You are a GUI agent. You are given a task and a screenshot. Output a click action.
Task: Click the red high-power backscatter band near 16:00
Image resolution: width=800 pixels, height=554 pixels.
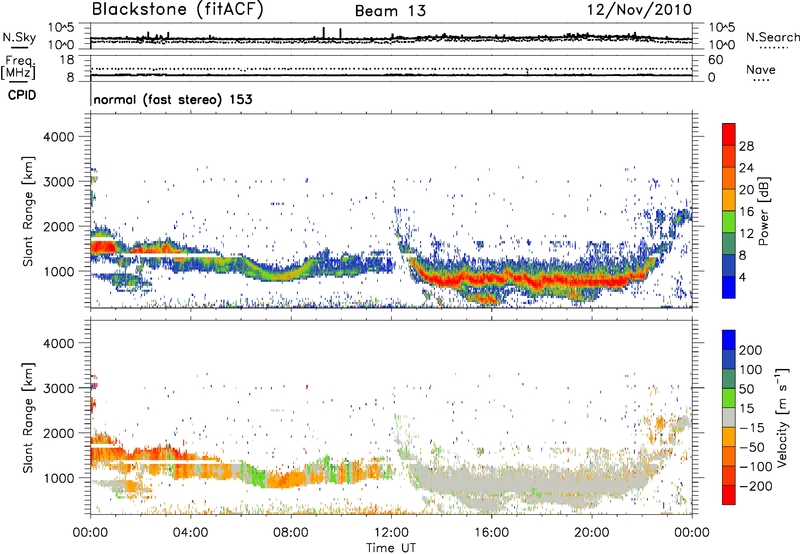pyautogui.click(x=491, y=280)
